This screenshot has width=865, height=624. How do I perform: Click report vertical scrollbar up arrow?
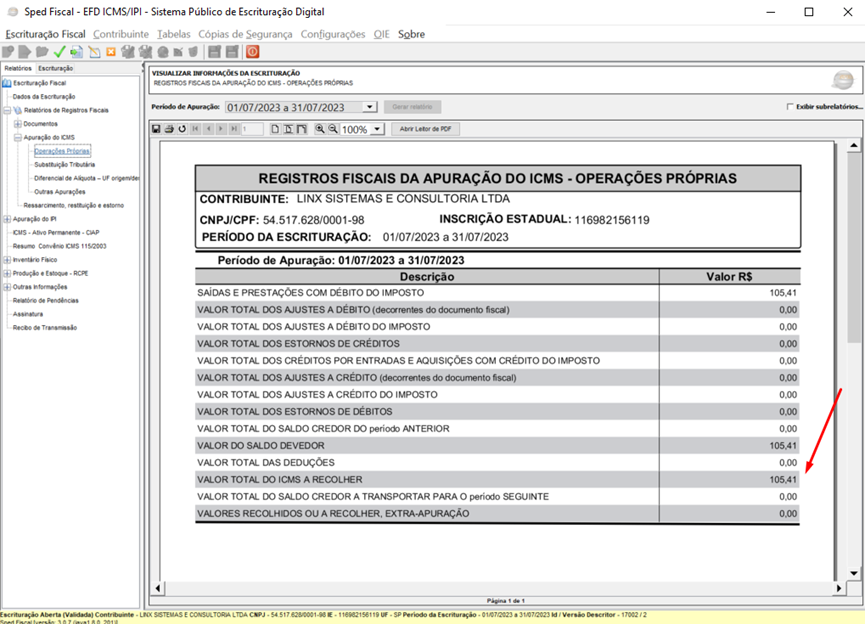tap(853, 145)
